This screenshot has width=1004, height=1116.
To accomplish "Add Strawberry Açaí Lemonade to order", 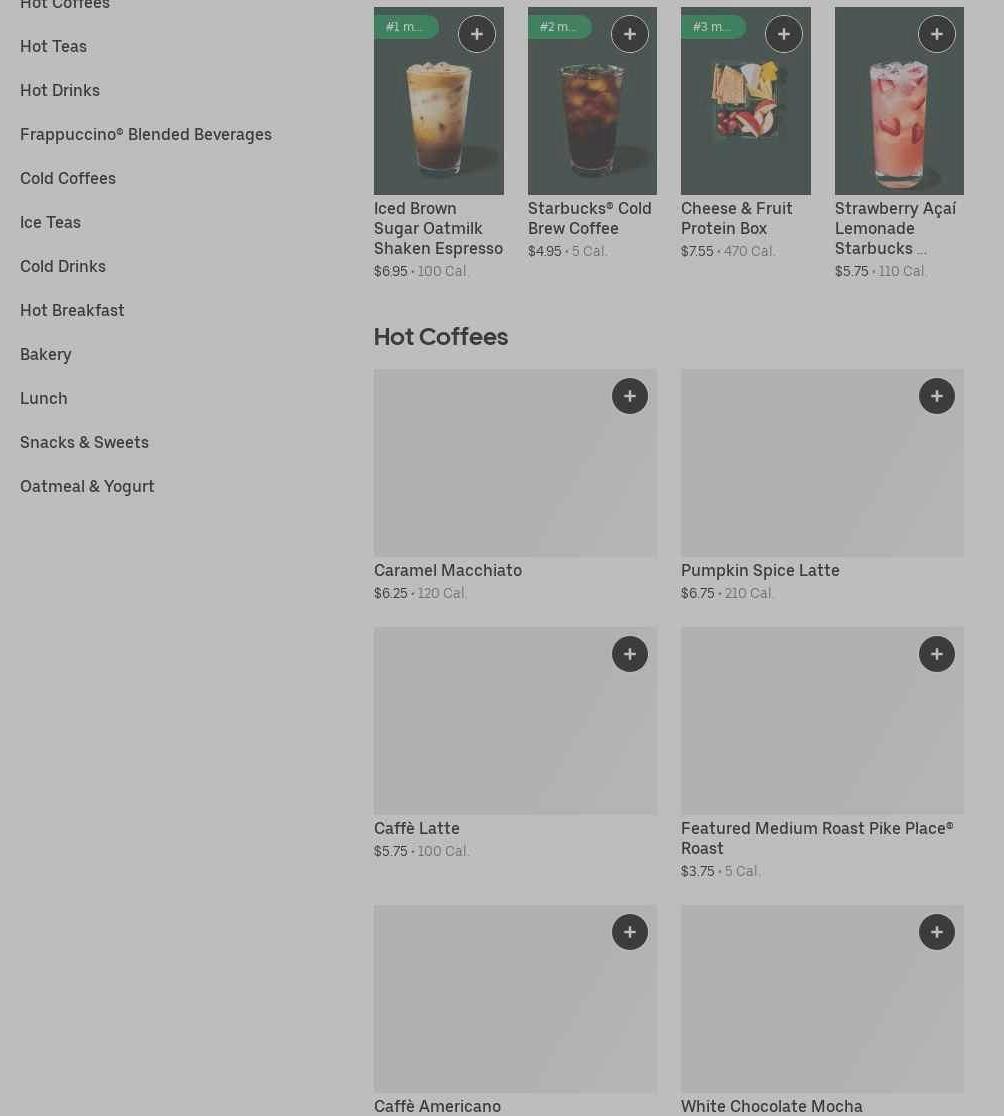I will [936, 33].
